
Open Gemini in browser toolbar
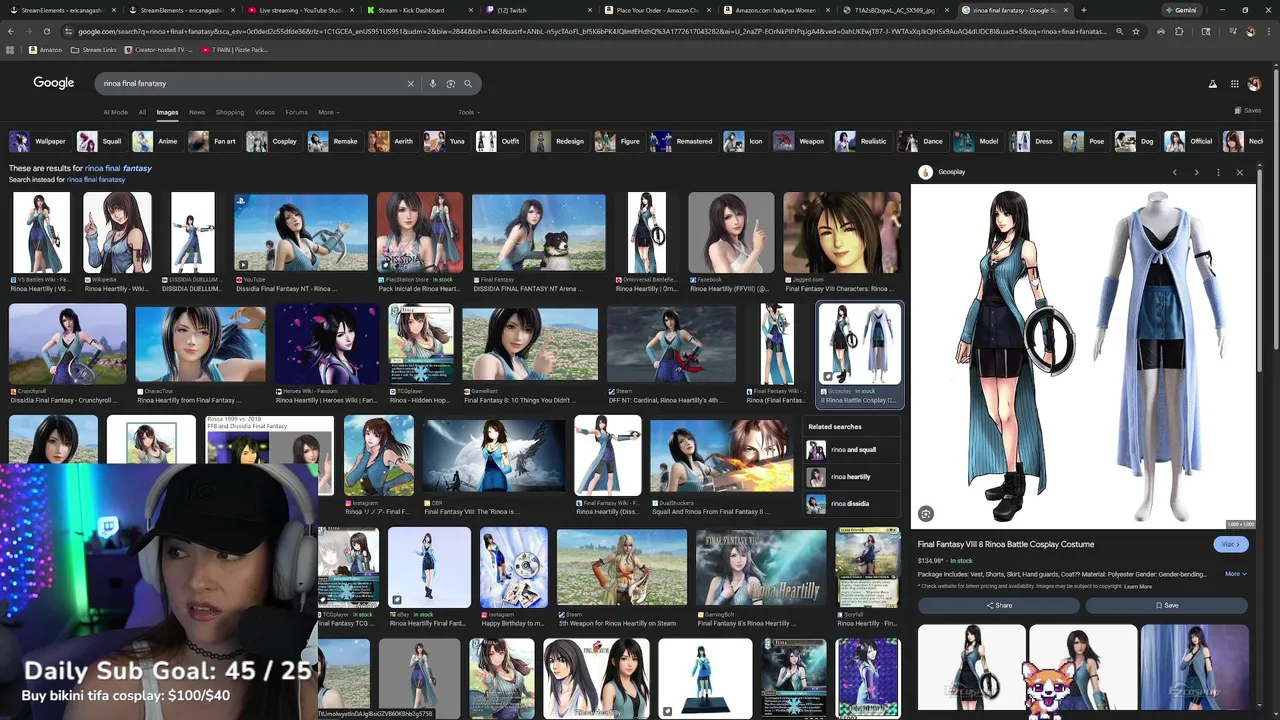1180,10
